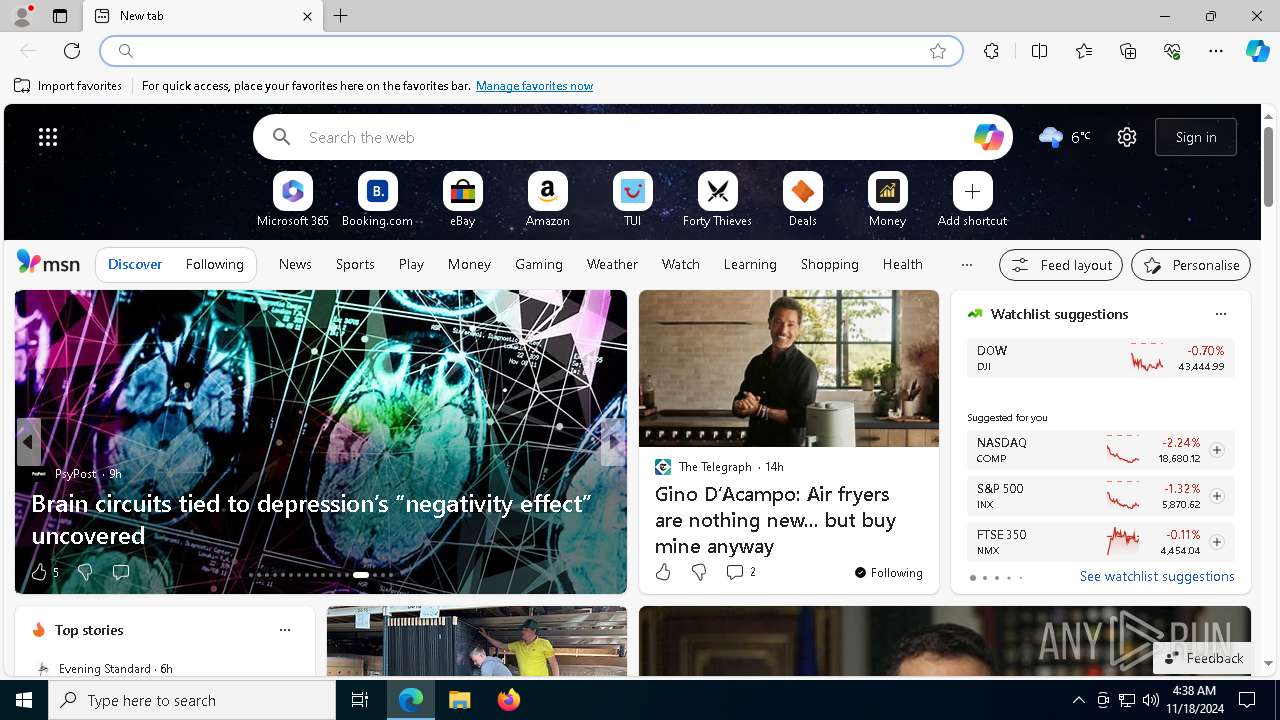Image resolution: width=1280 pixels, height=720 pixels.
Task: Open page settings gear icon
Action: click(x=1127, y=137)
